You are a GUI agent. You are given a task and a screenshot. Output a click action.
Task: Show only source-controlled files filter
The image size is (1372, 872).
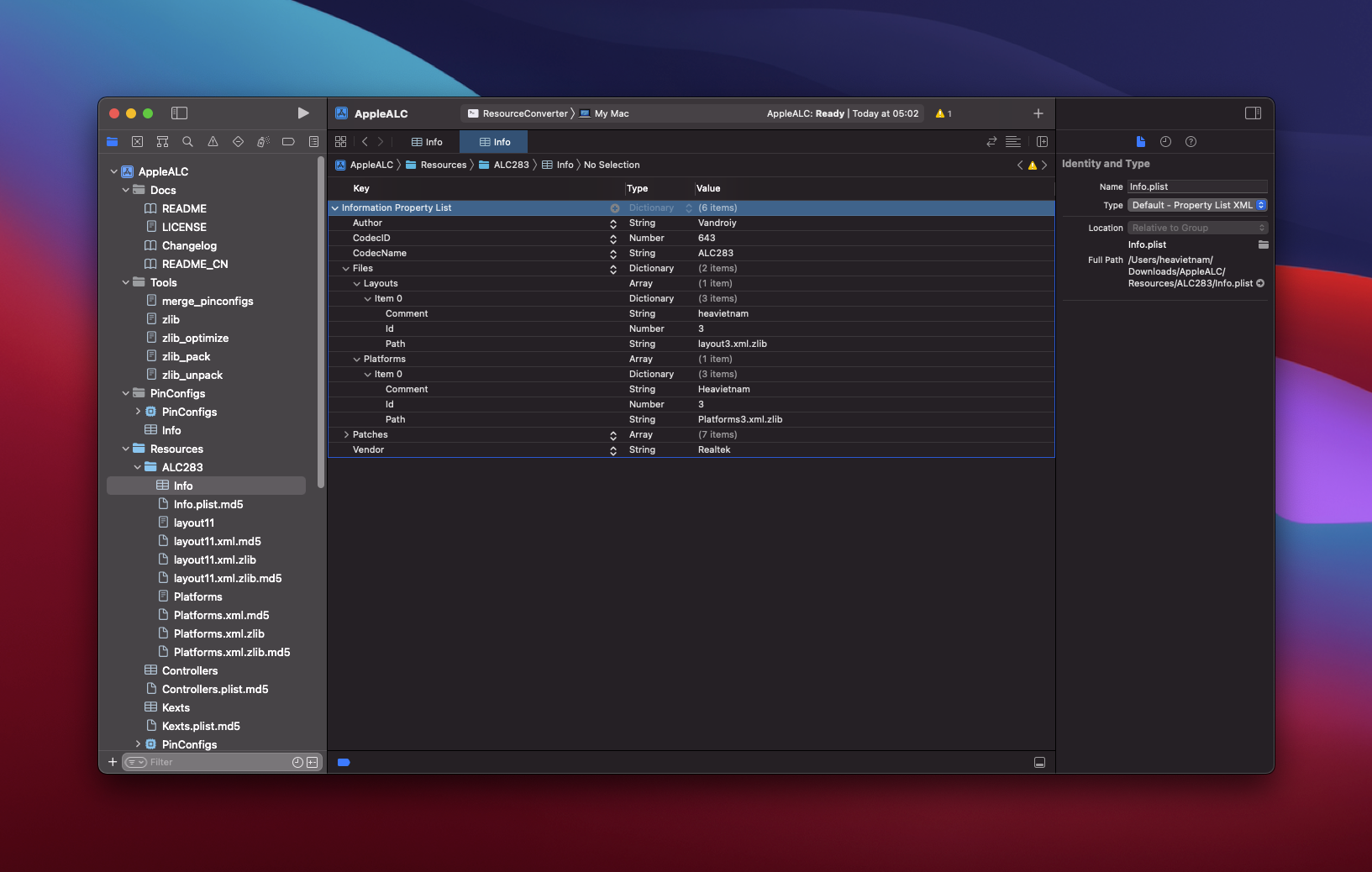(x=313, y=762)
